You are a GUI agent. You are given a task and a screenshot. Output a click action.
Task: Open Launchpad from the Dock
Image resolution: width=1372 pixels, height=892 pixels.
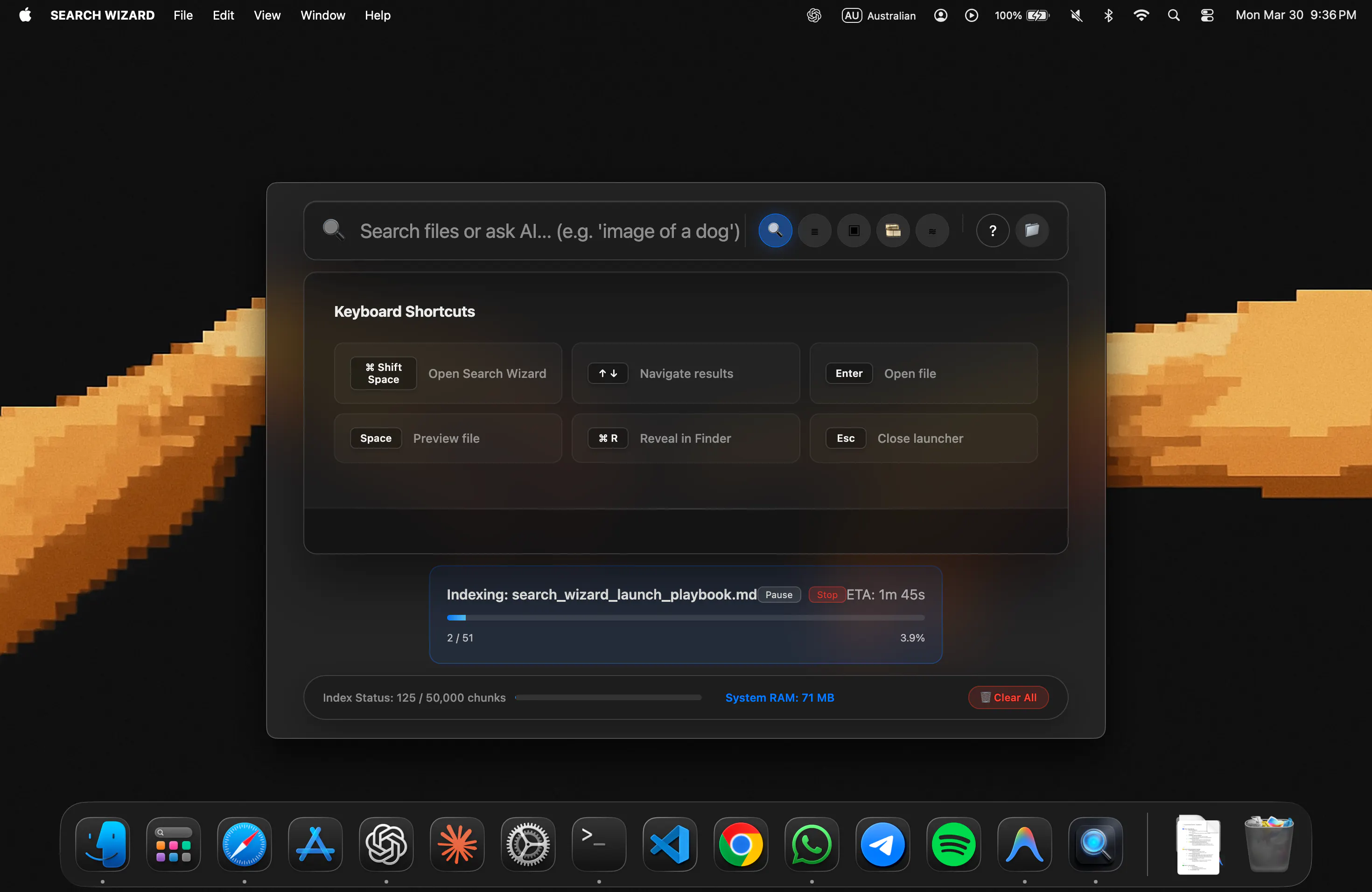coord(174,844)
